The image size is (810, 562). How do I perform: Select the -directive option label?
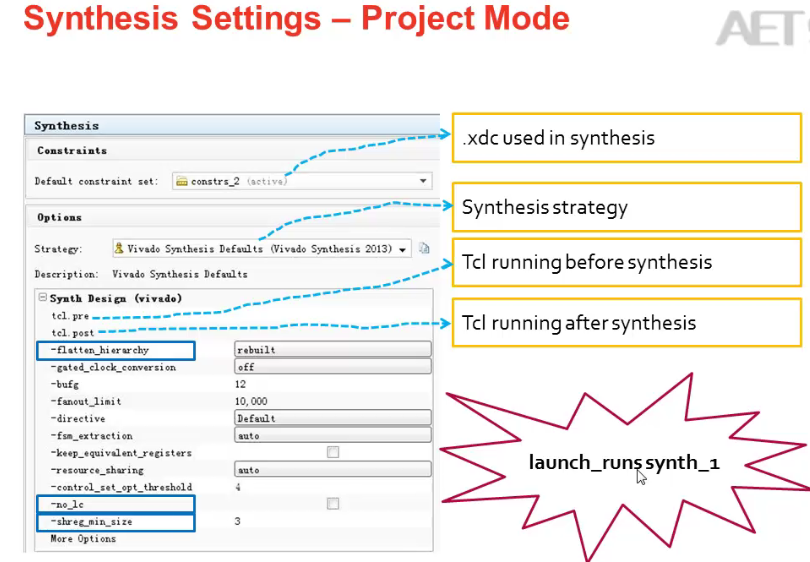pos(78,418)
